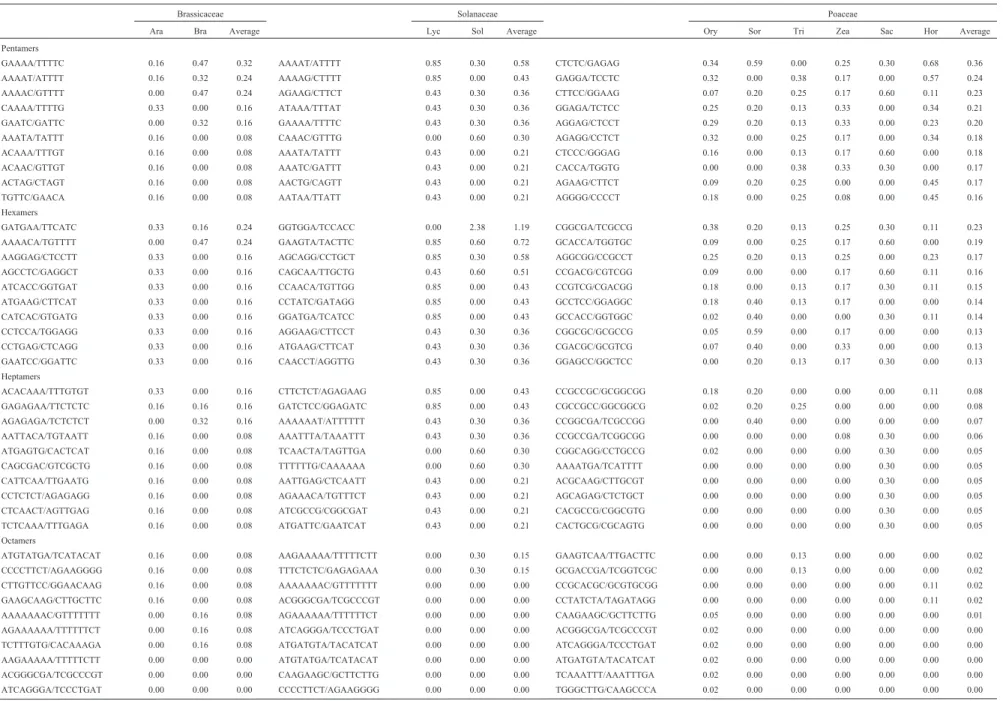Select the TCAAATTT/AAATTTGA octamer cell
This screenshot has width=1003, height=701.
[604, 675]
